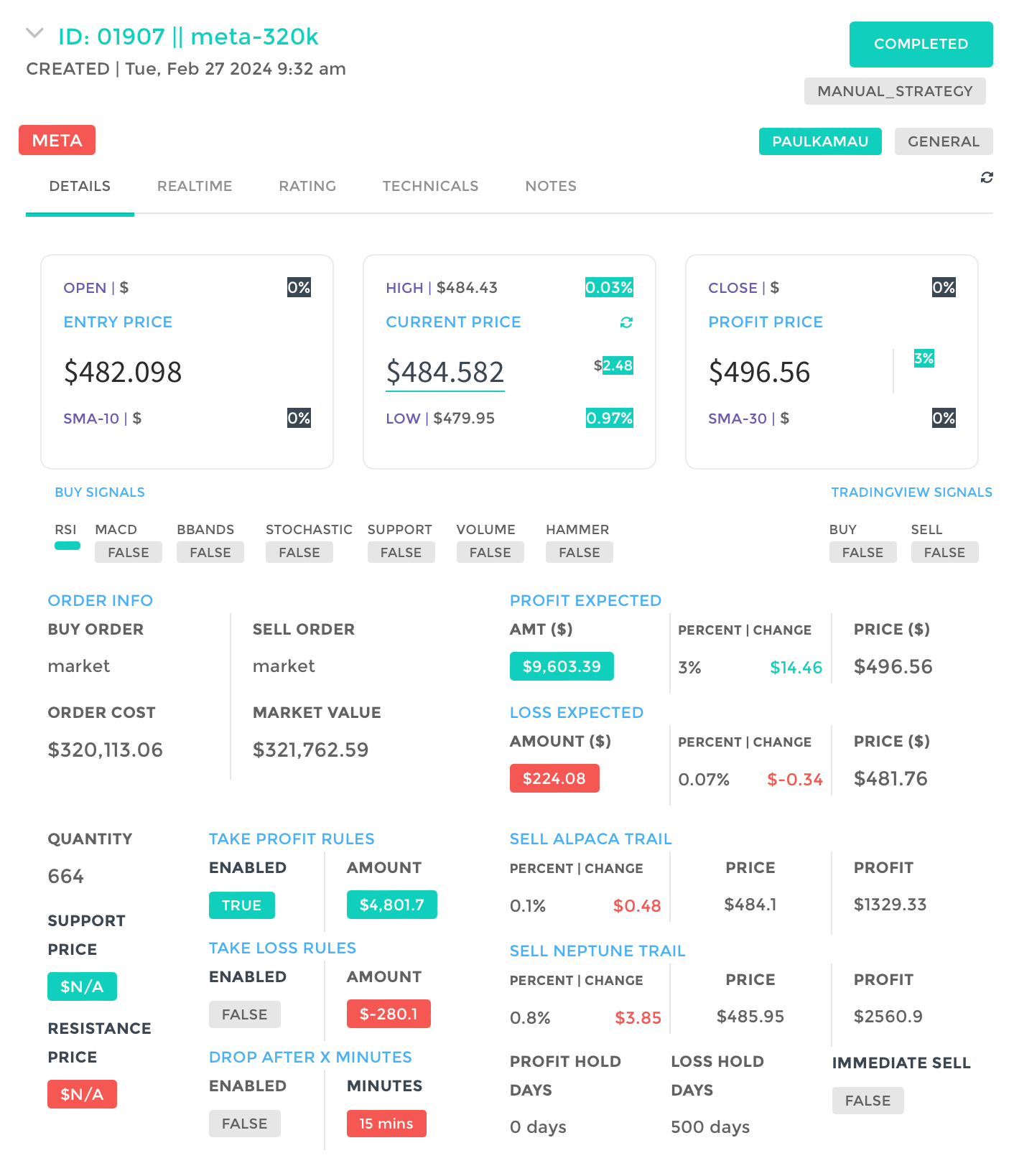Toggle Take Profit Rules TRUE badge
The image size is (1014, 1176).
(241, 905)
